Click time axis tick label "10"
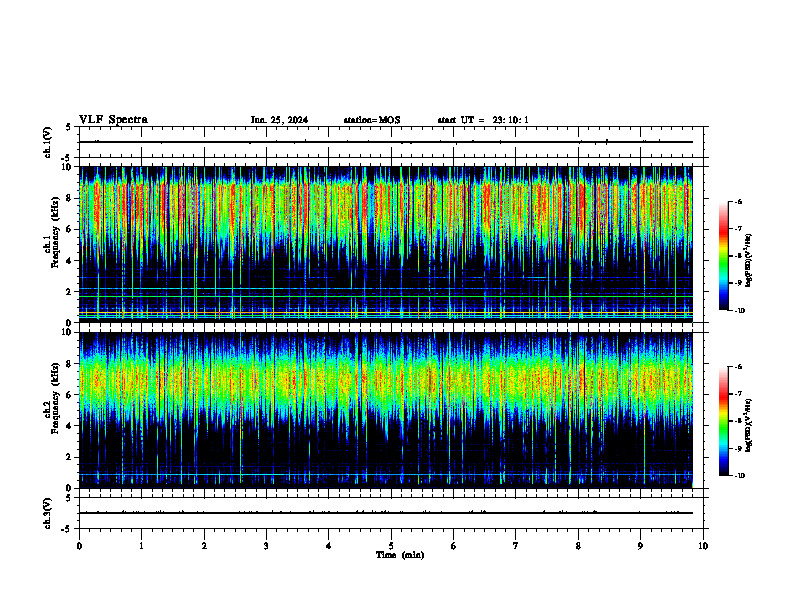This screenshot has width=792, height=612. 703,546
